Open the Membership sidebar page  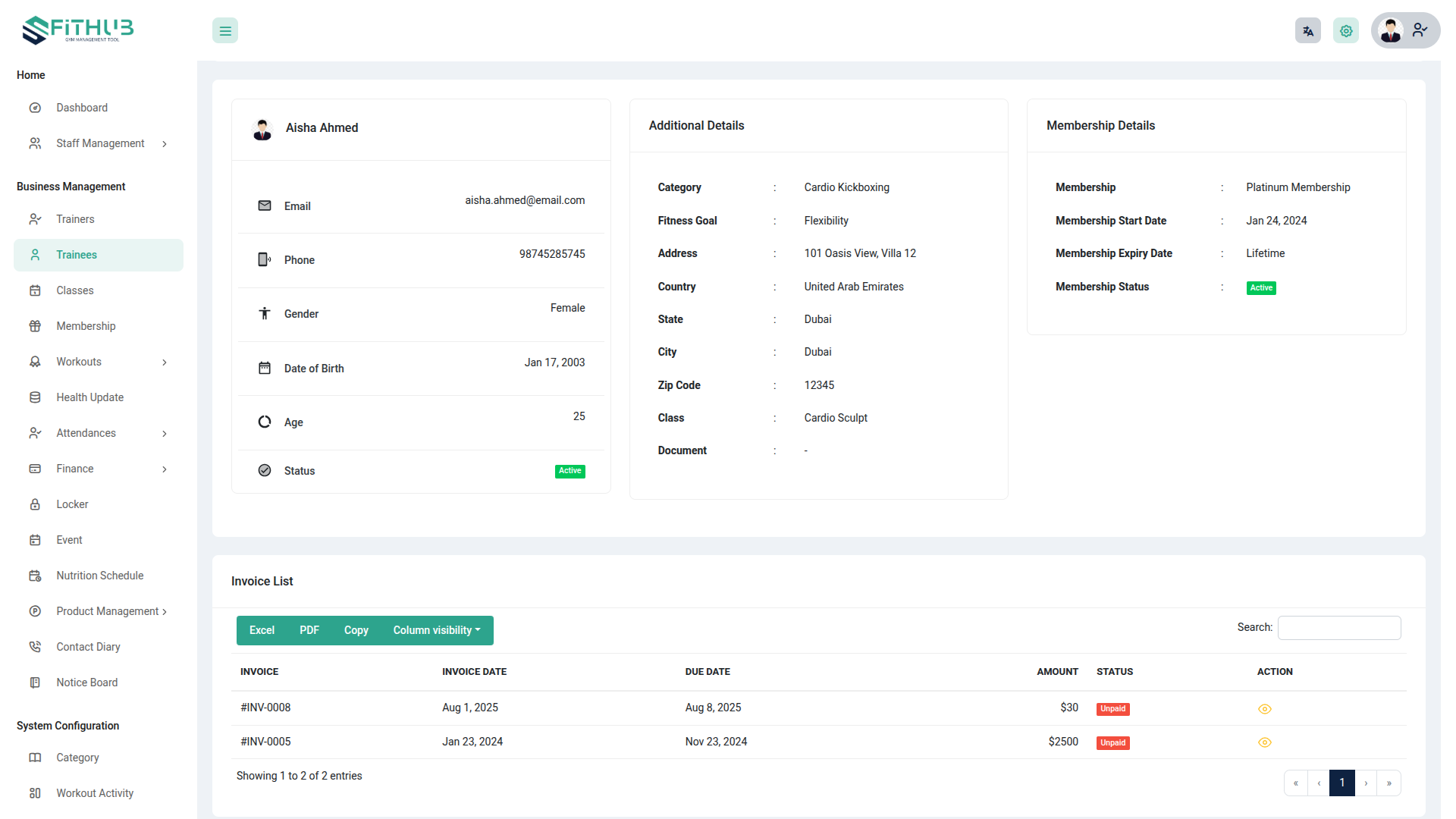[x=86, y=326]
